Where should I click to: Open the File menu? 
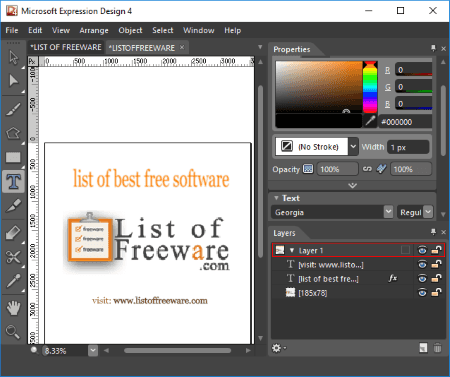(12, 30)
